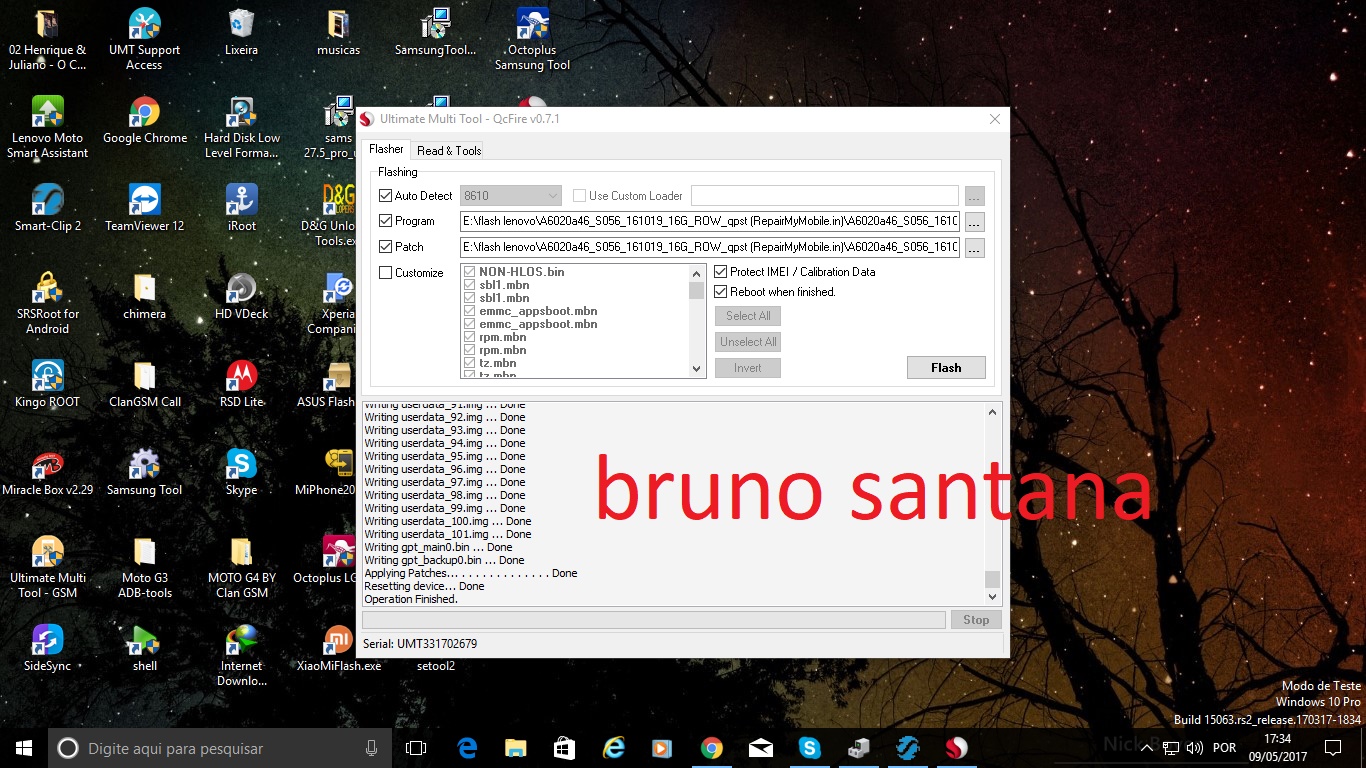Viewport: 1366px width, 768px height.
Task: Launch Octoplus Samsung Tool from desktop
Action: coord(532,40)
